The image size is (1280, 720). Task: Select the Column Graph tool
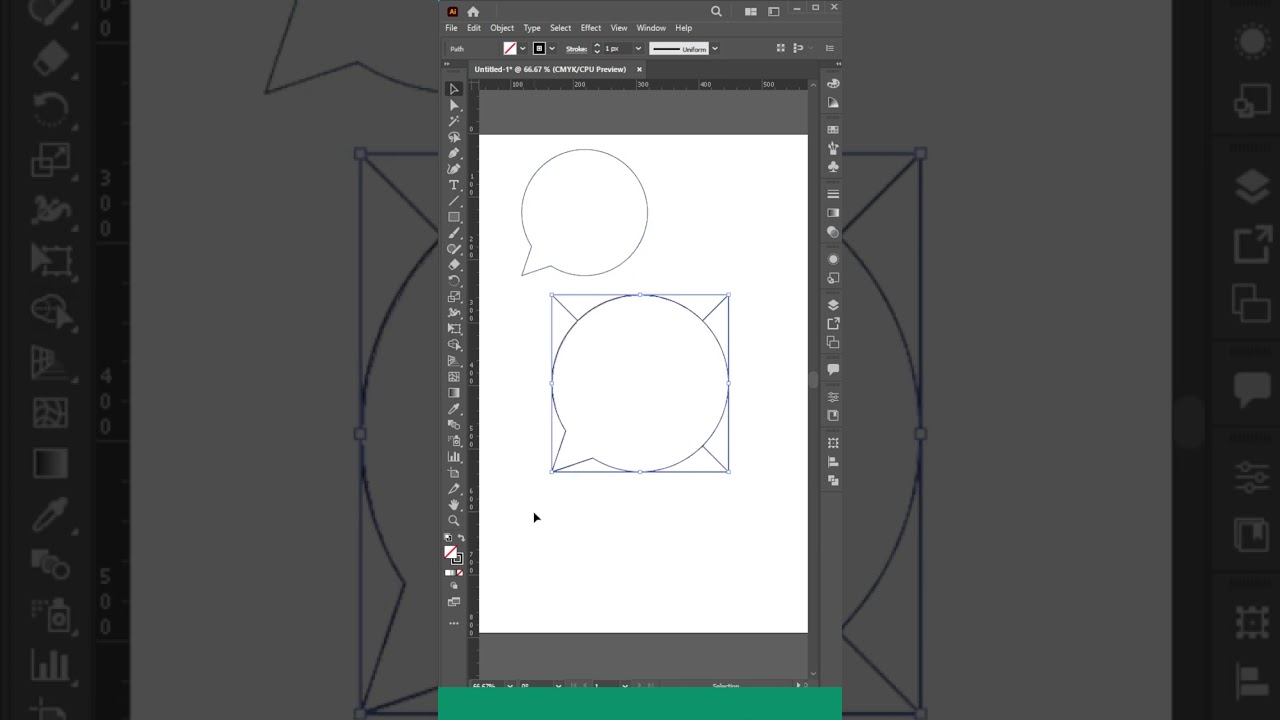(454, 457)
